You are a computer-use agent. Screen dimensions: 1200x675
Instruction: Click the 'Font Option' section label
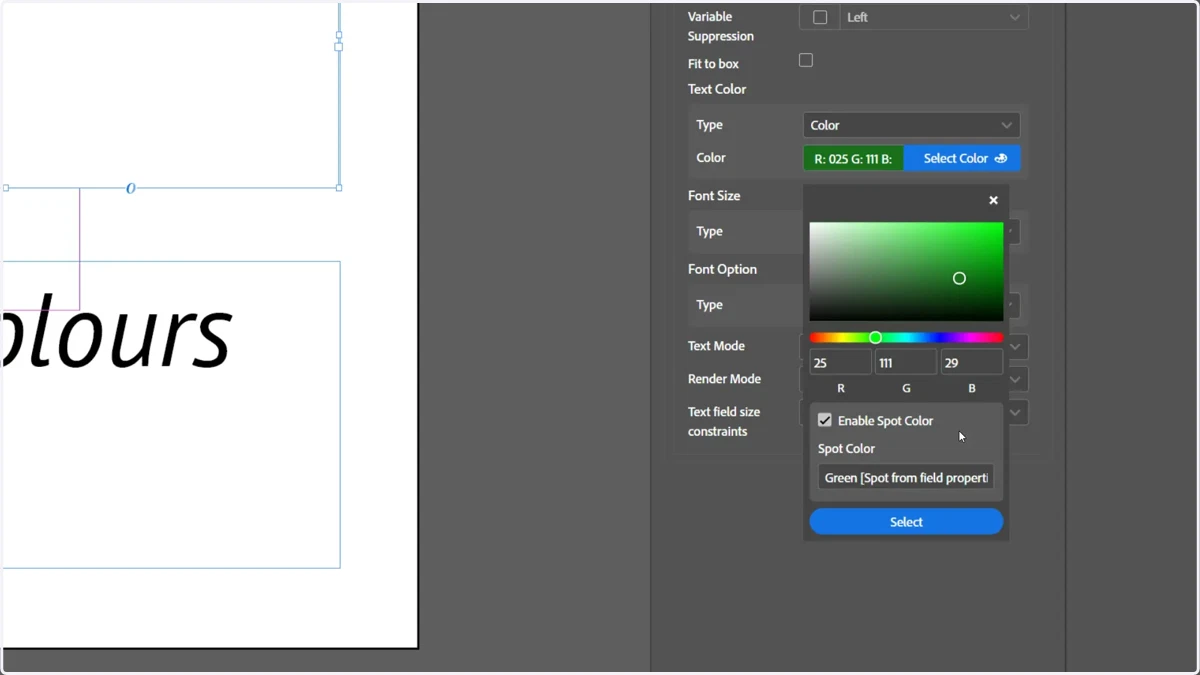[x=722, y=269]
